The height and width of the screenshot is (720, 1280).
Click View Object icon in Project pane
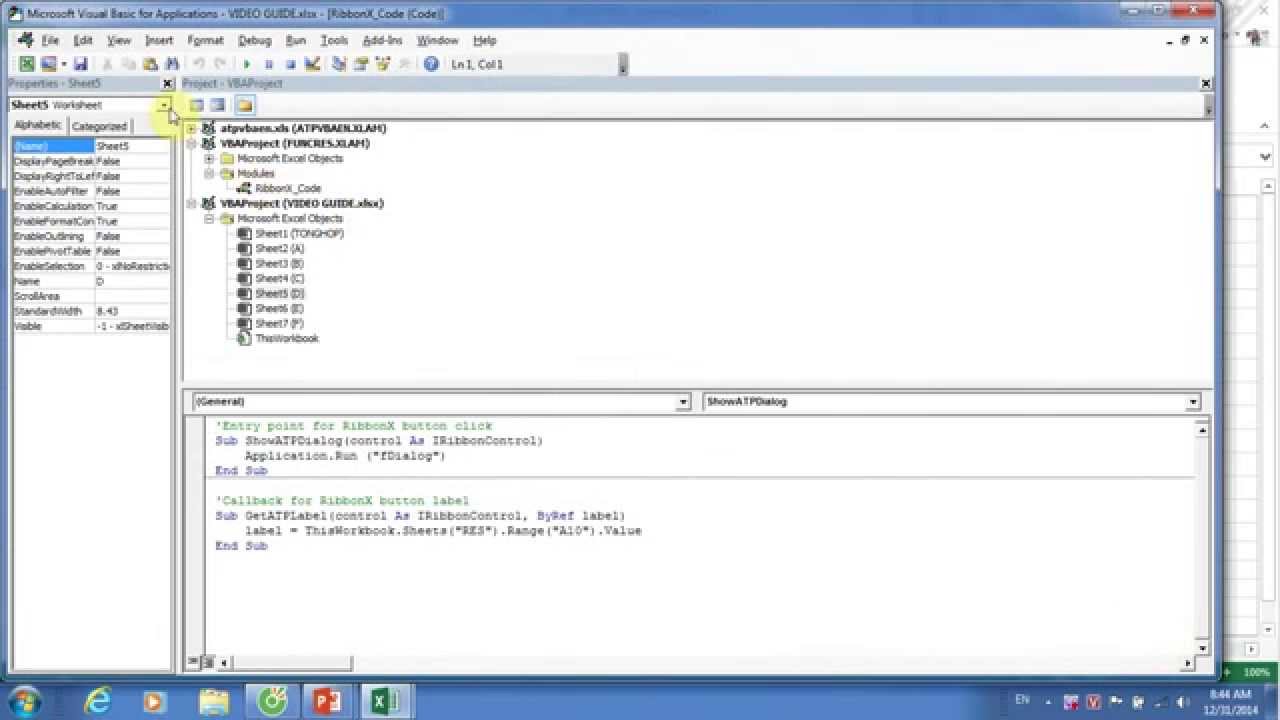(218, 105)
